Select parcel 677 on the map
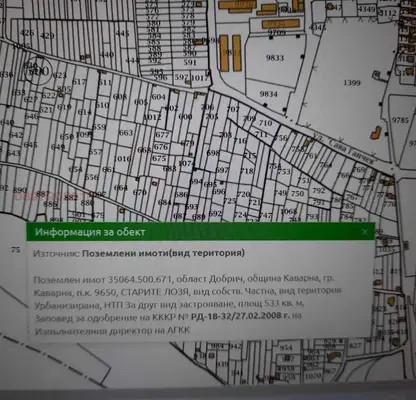 tap(162, 135)
